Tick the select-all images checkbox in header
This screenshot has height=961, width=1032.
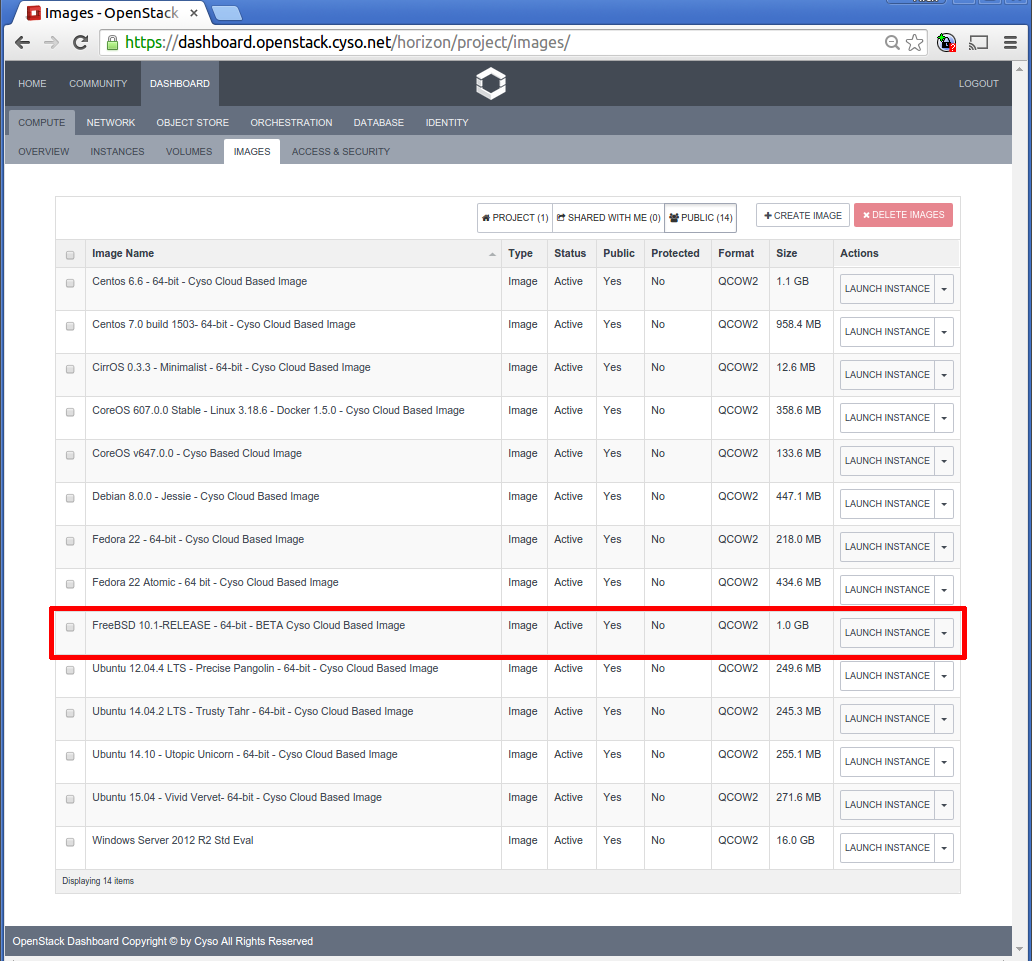pos(70,255)
